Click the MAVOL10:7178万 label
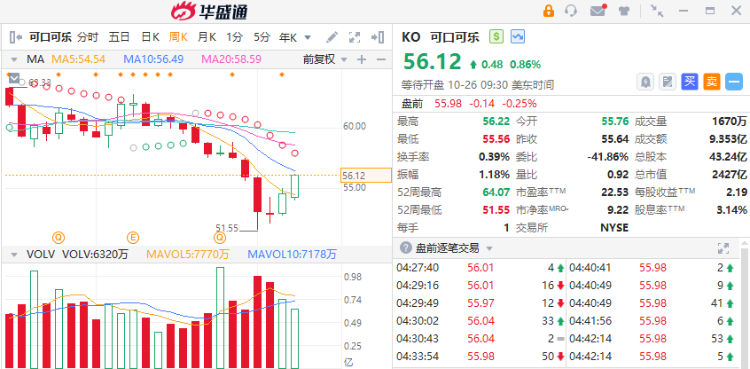 coord(292,254)
